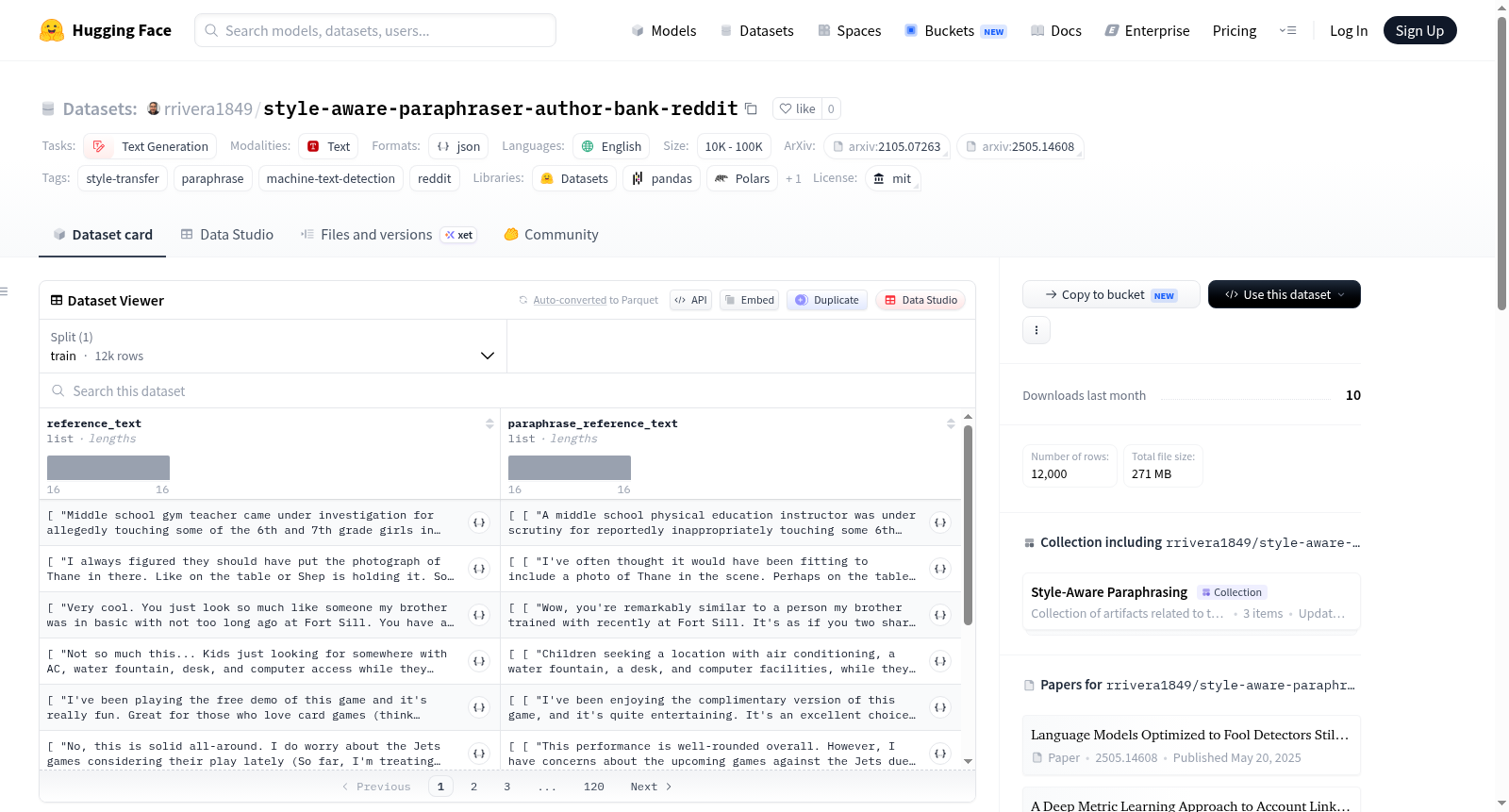Click the Embed button
The width and height of the screenshot is (1509, 812).
(749, 300)
